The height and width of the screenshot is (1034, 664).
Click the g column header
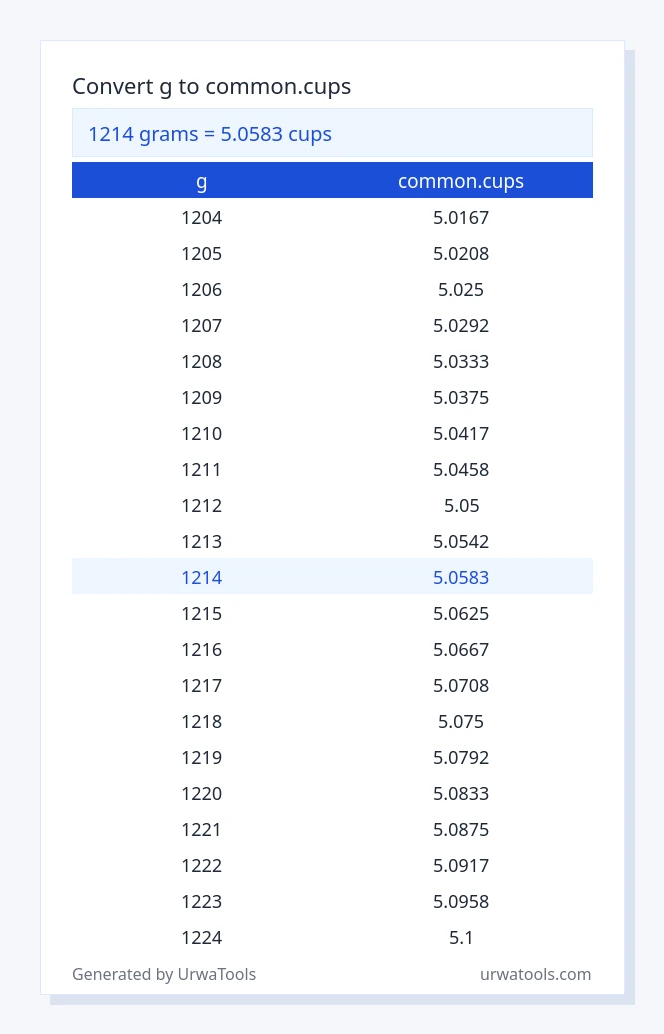pyautogui.click(x=202, y=181)
